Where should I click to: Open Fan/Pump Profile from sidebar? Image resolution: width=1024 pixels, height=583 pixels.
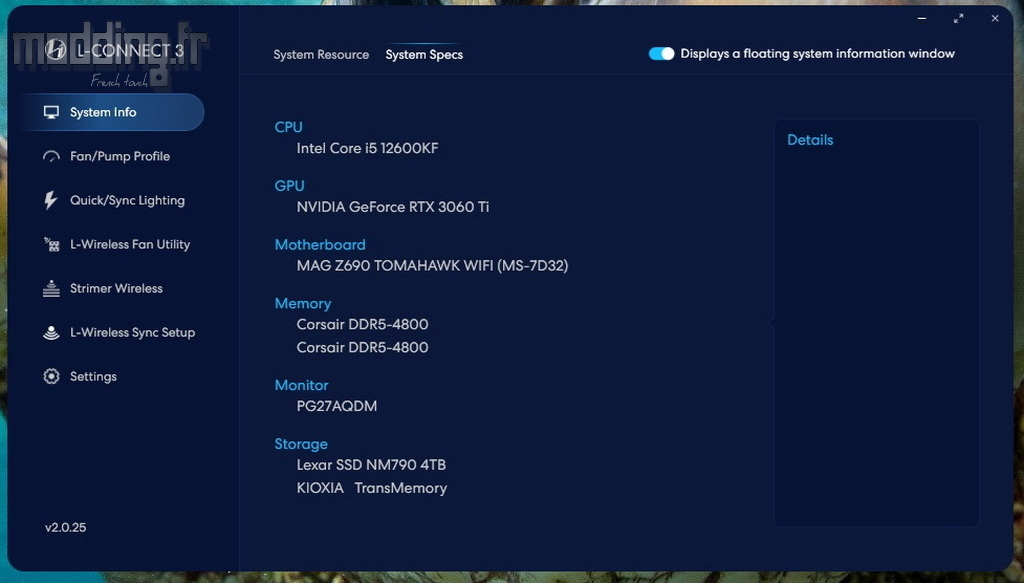pos(120,157)
